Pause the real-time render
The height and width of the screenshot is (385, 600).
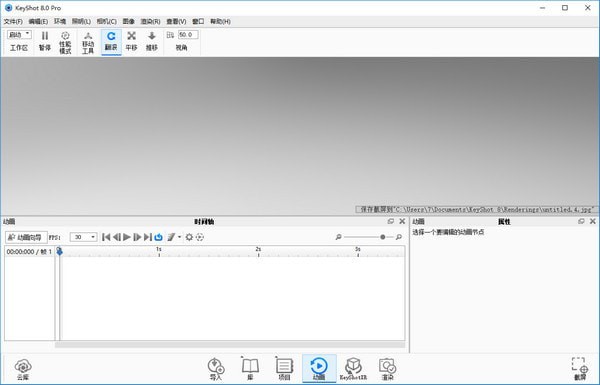(x=45, y=41)
